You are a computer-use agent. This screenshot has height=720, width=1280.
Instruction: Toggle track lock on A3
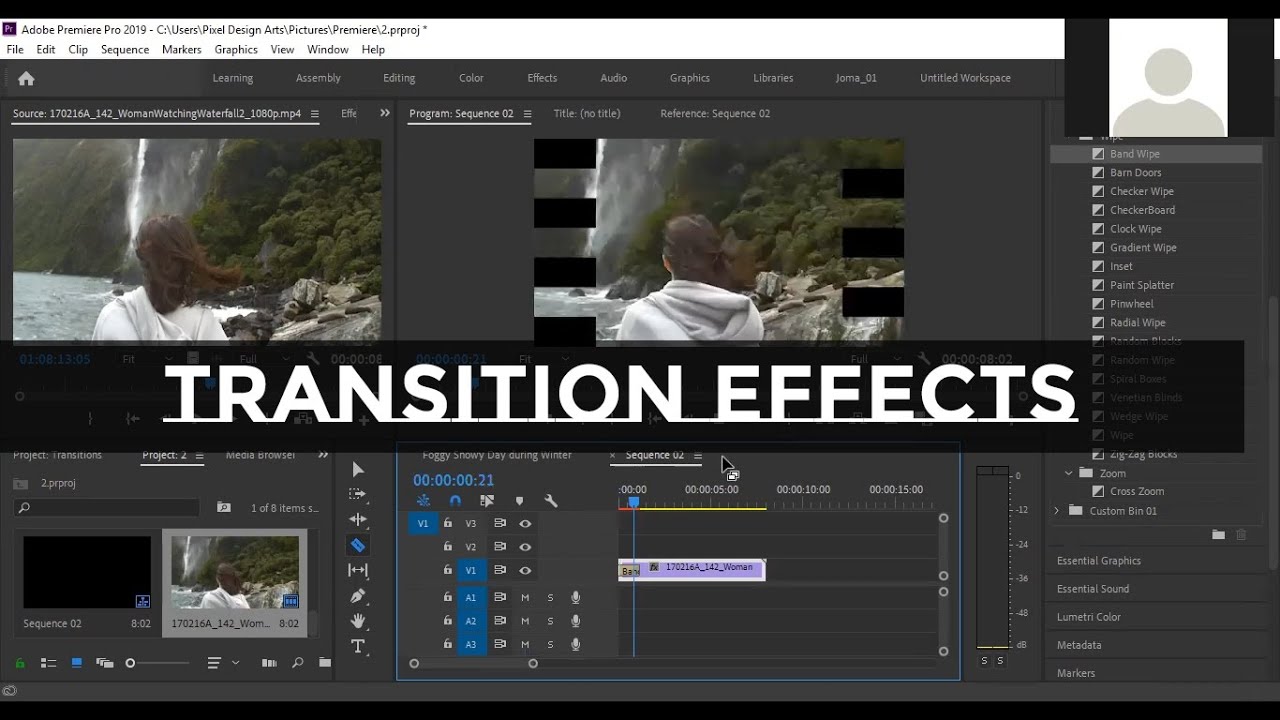447,645
